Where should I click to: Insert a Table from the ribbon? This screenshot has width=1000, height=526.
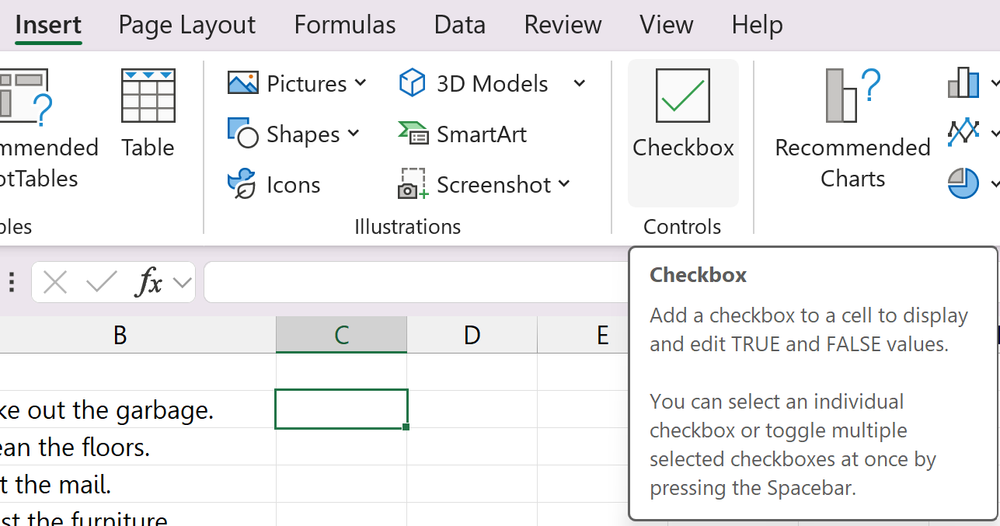point(148,112)
